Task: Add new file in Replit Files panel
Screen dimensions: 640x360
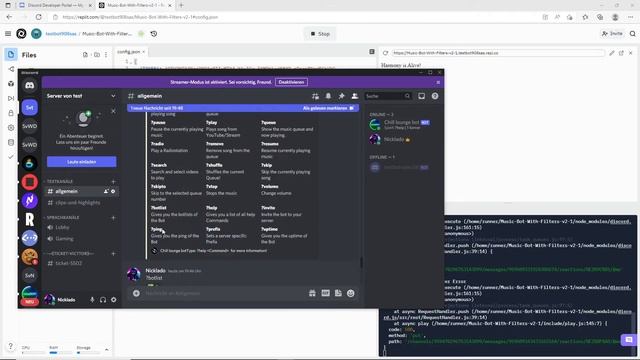Action: (x=85, y=55)
